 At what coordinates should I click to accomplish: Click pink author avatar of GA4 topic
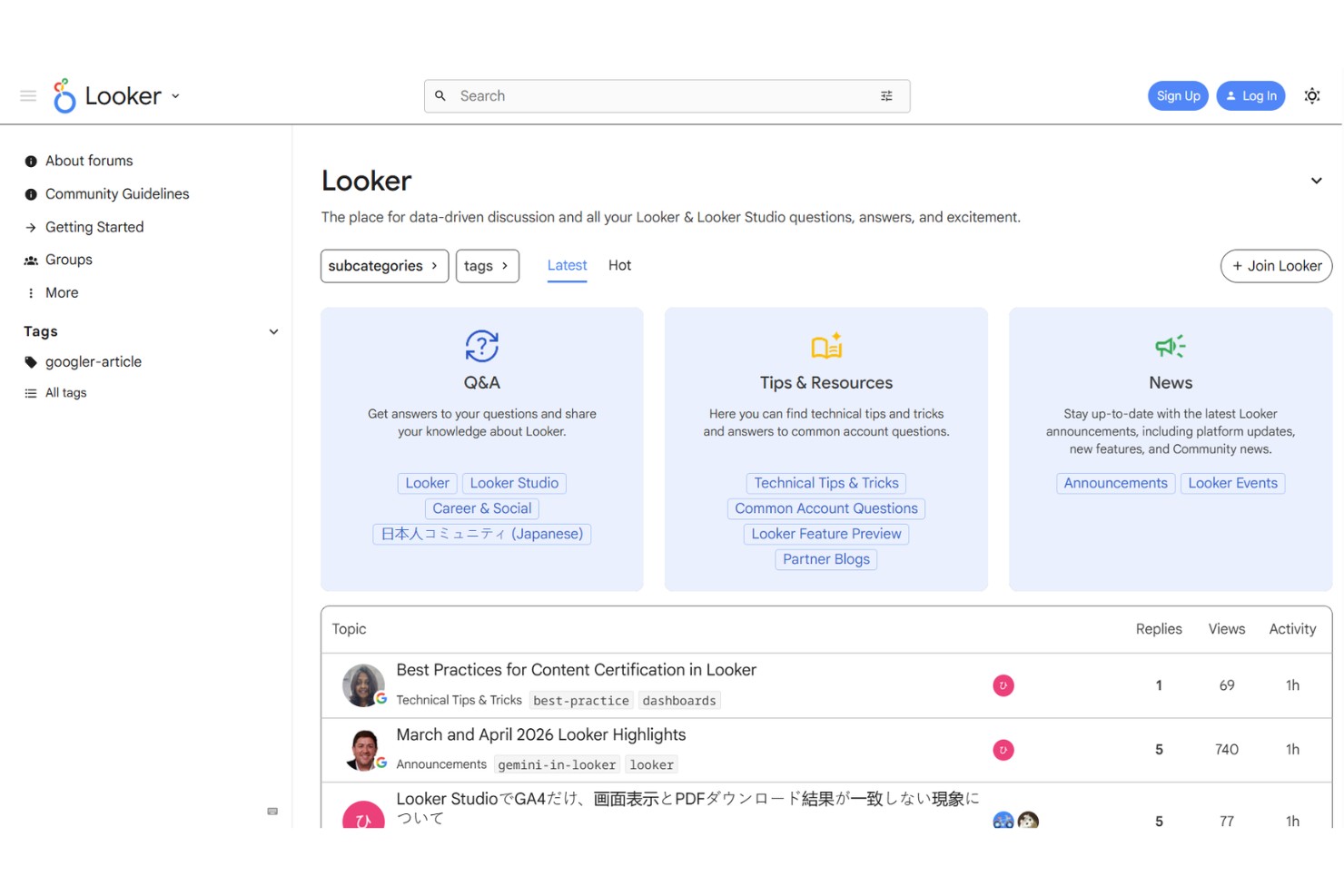(x=363, y=814)
